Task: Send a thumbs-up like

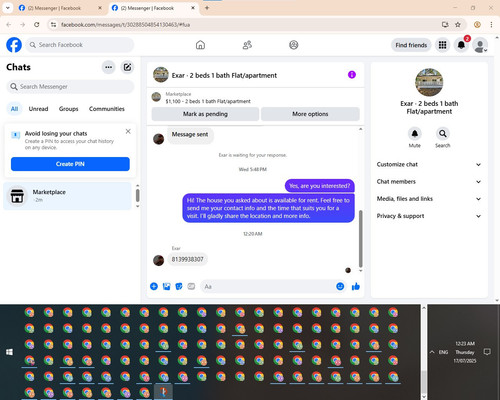Action: (356, 286)
